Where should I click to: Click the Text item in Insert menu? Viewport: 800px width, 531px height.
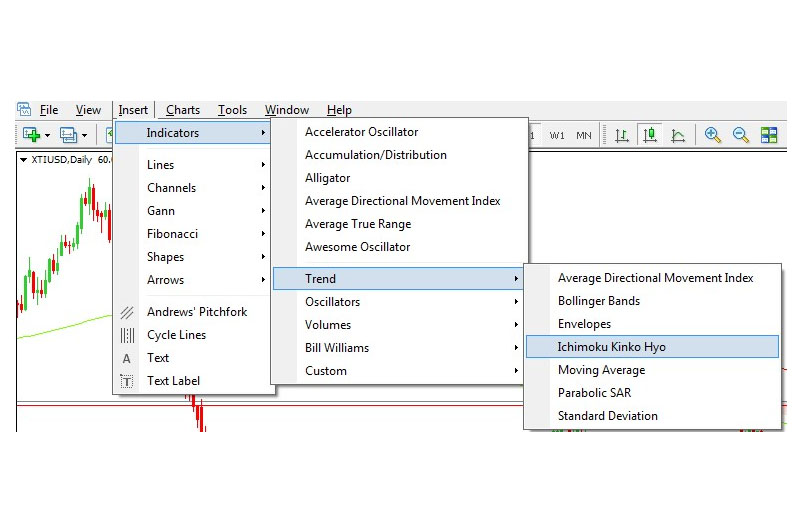coord(193,358)
